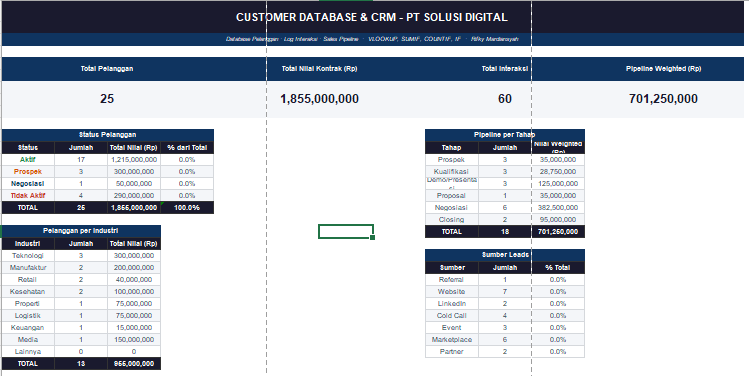Select the % Total column header
The height and width of the screenshot is (376, 749).
pos(558,268)
